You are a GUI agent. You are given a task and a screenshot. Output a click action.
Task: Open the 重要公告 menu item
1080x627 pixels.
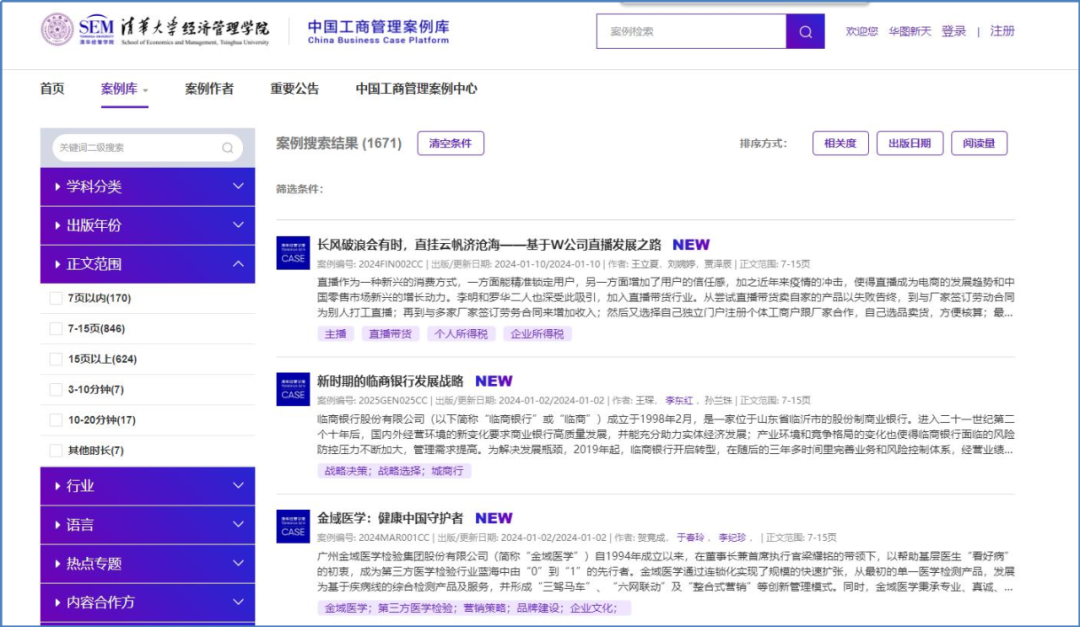pyautogui.click(x=294, y=89)
